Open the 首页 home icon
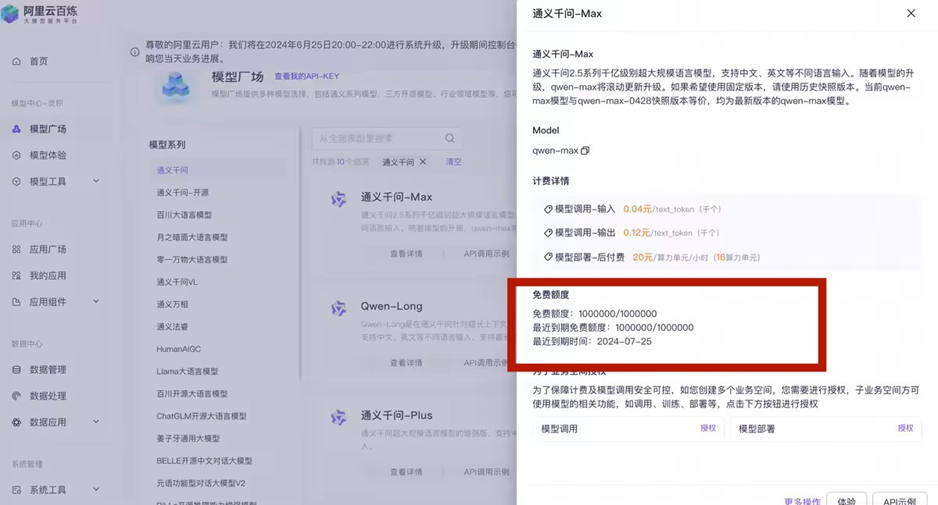 [16, 61]
